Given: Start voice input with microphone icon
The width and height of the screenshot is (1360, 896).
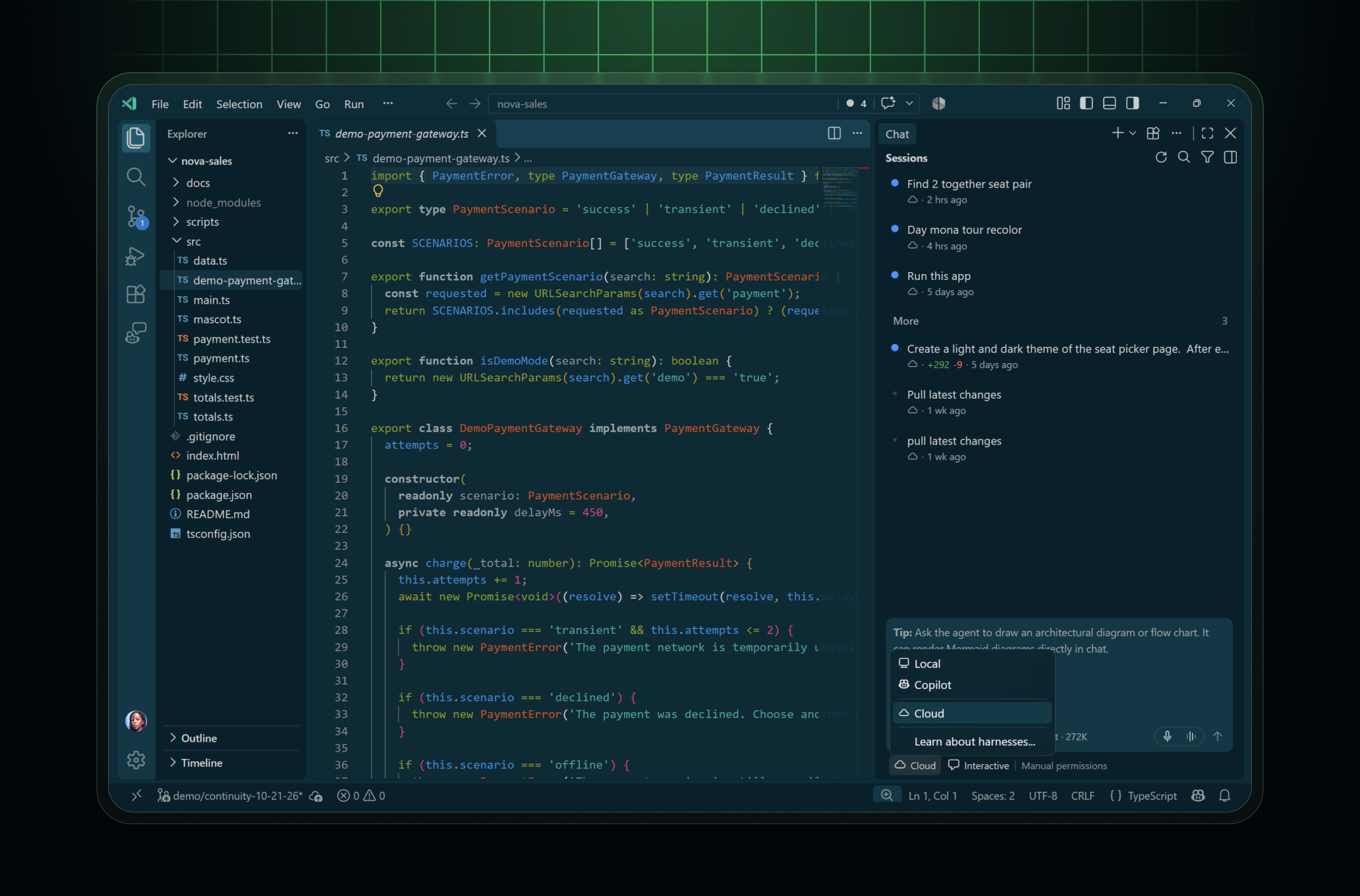Looking at the screenshot, I should pyautogui.click(x=1167, y=736).
